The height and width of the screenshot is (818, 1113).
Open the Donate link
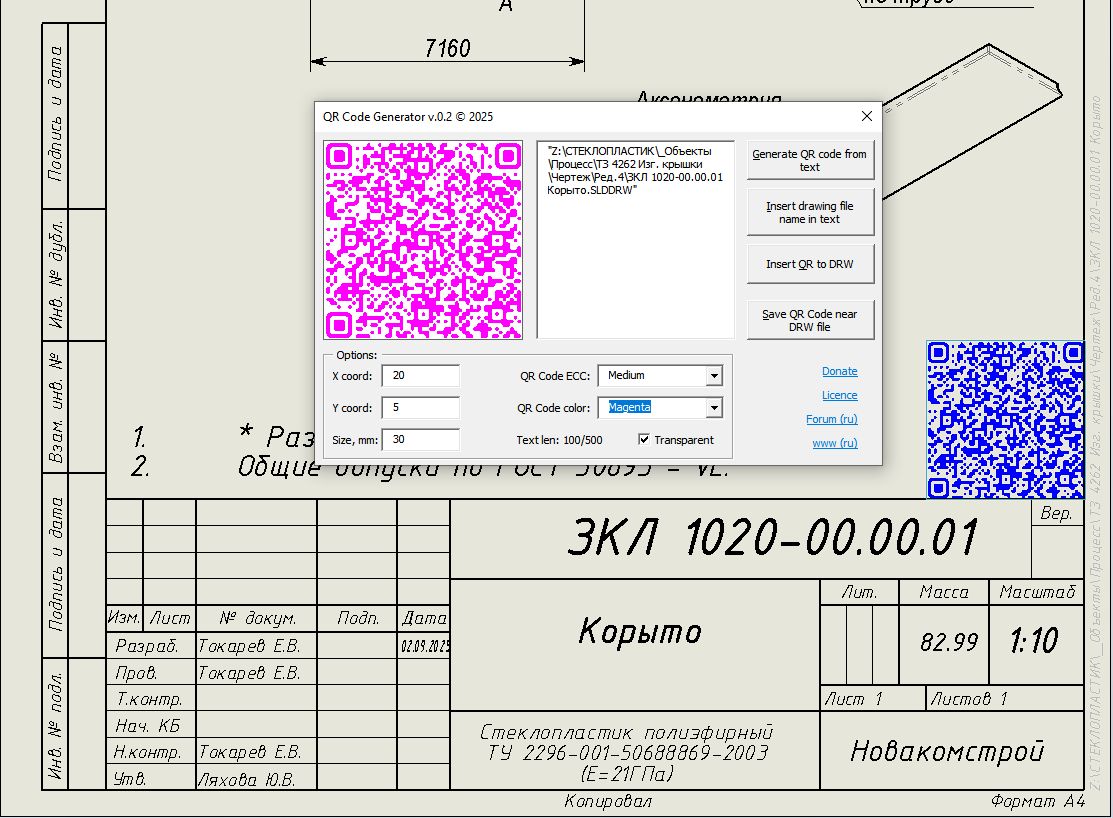point(839,371)
